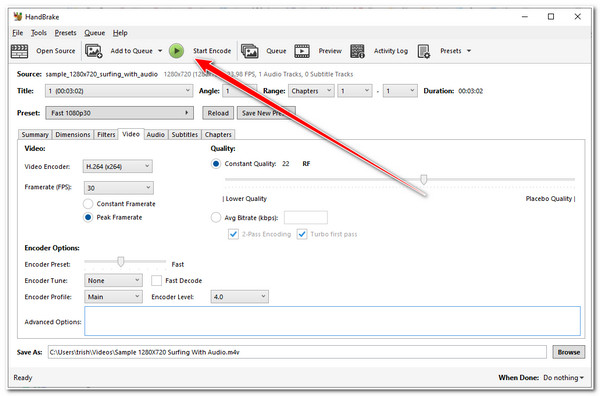Viewport: 600px width, 396px height.
Task: Open the Queue stacked images icon
Action: pos(249,51)
